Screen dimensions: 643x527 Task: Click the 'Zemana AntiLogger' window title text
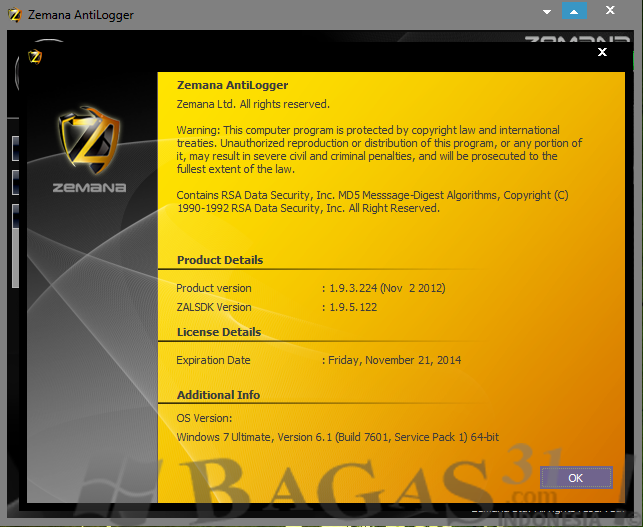click(81, 15)
